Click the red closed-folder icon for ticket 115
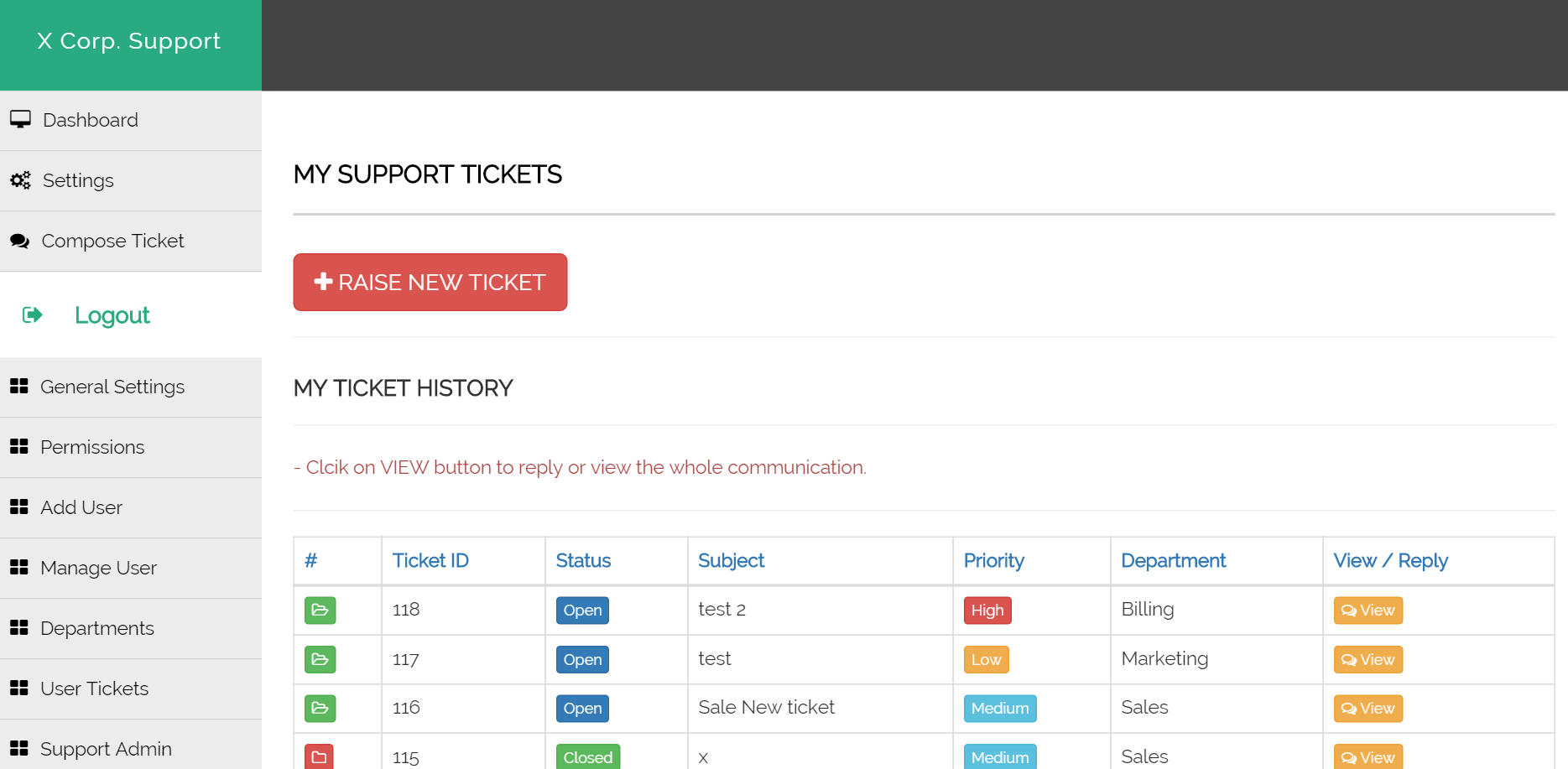This screenshot has height=769, width=1568. click(x=319, y=756)
